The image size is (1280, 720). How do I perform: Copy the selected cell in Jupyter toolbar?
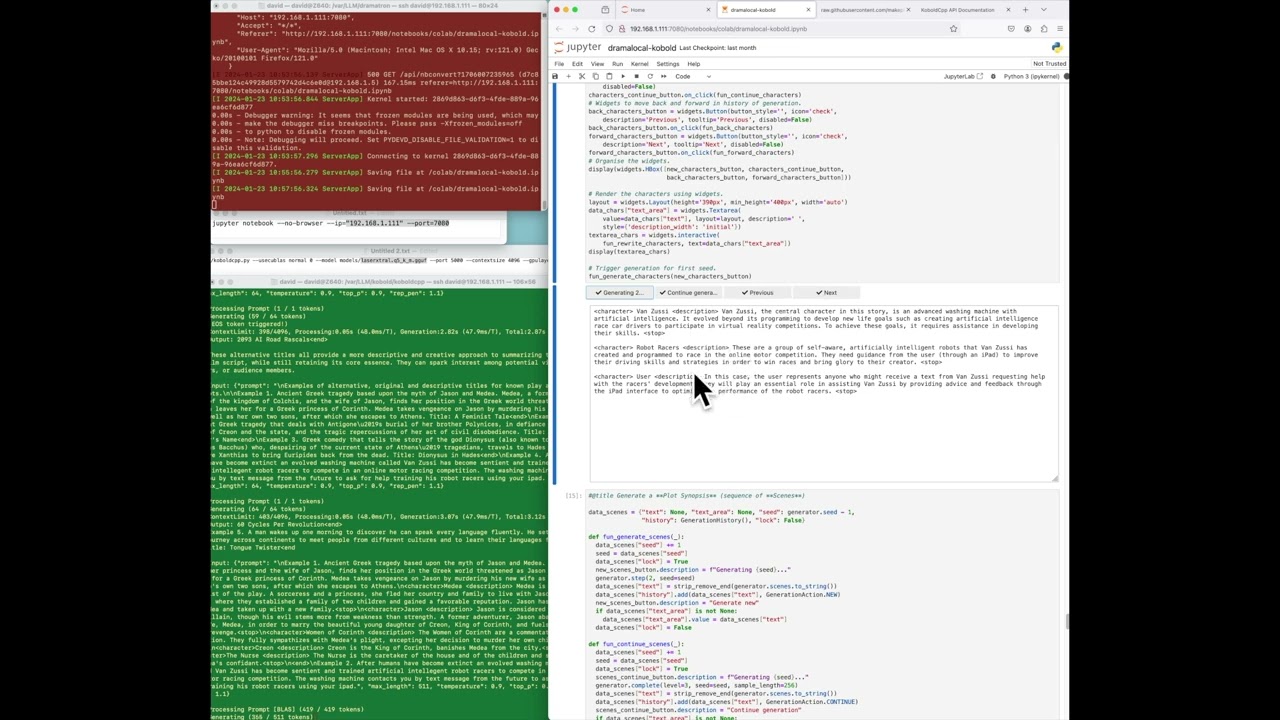[595, 76]
